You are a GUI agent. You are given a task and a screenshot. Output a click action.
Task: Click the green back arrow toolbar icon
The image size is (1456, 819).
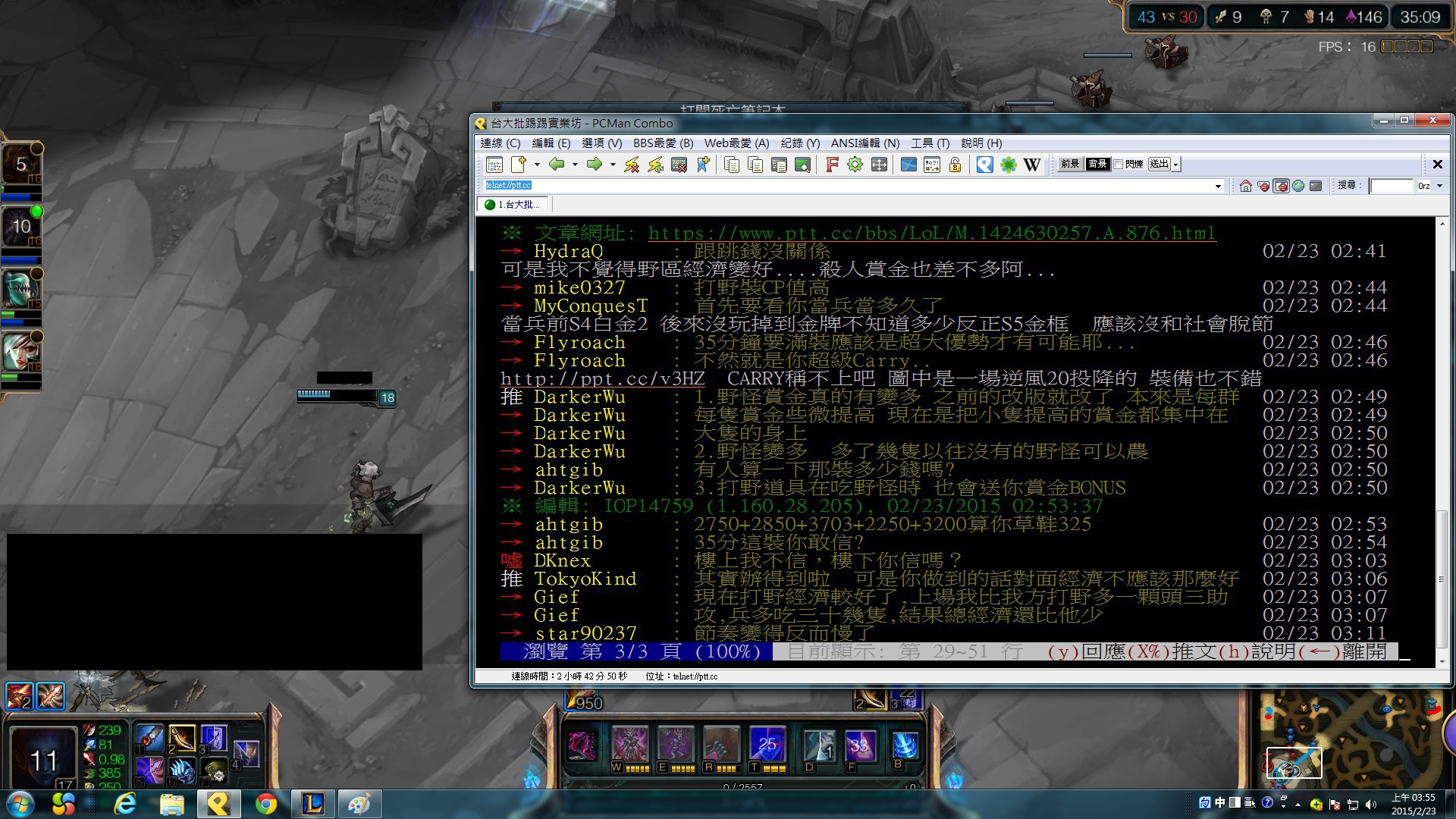[557, 165]
